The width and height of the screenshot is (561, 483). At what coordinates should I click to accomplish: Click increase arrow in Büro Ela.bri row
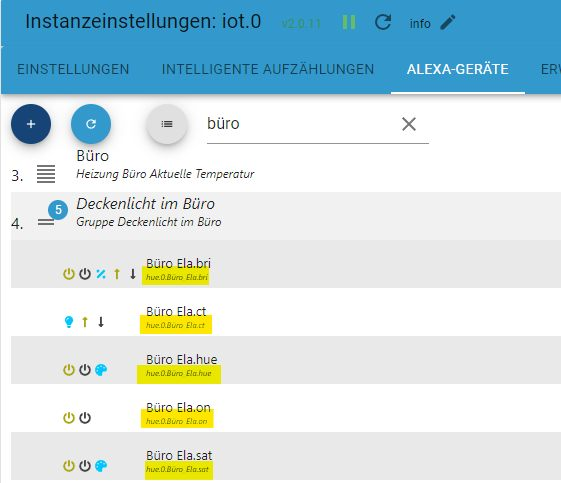(117, 274)
